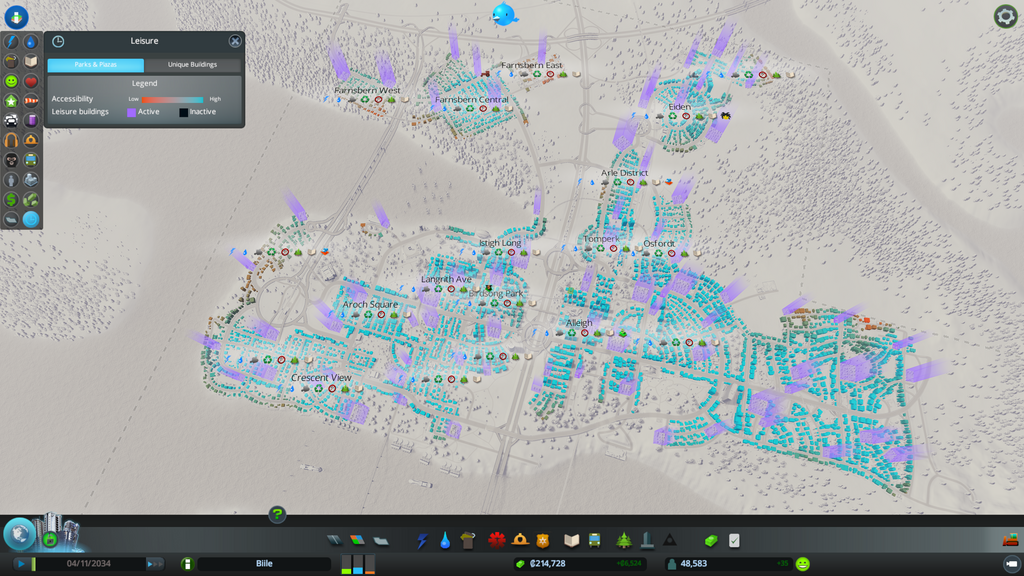Open the Levels info view
Screen dimensions: 1024x576
point(11,101)
